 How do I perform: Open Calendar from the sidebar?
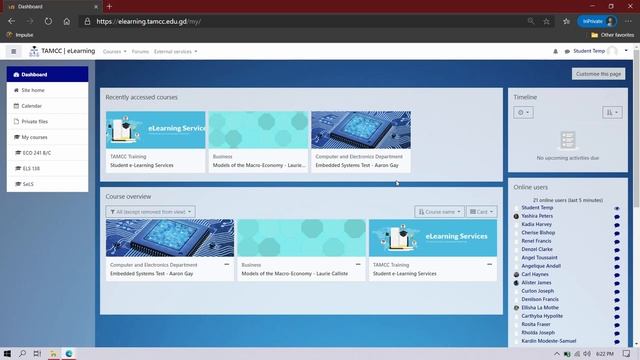pos(47,106)
